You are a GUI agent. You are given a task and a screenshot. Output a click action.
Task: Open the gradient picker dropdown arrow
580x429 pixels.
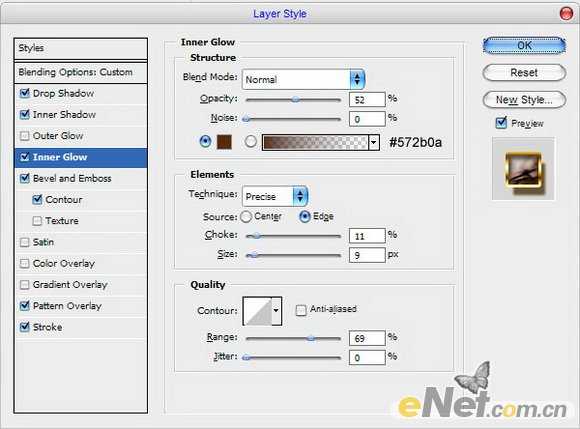[x=374, y=142]
